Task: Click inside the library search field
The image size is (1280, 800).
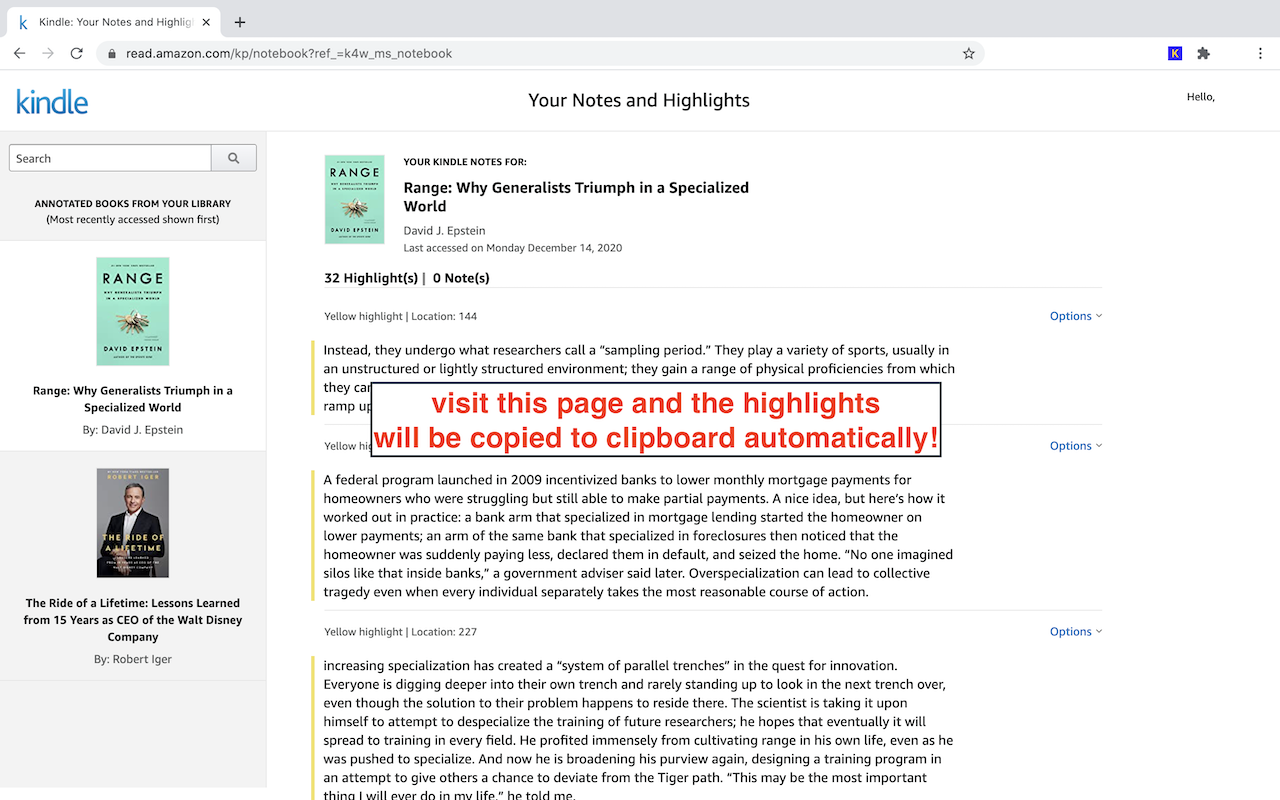Action: click(x=109, y=157)
